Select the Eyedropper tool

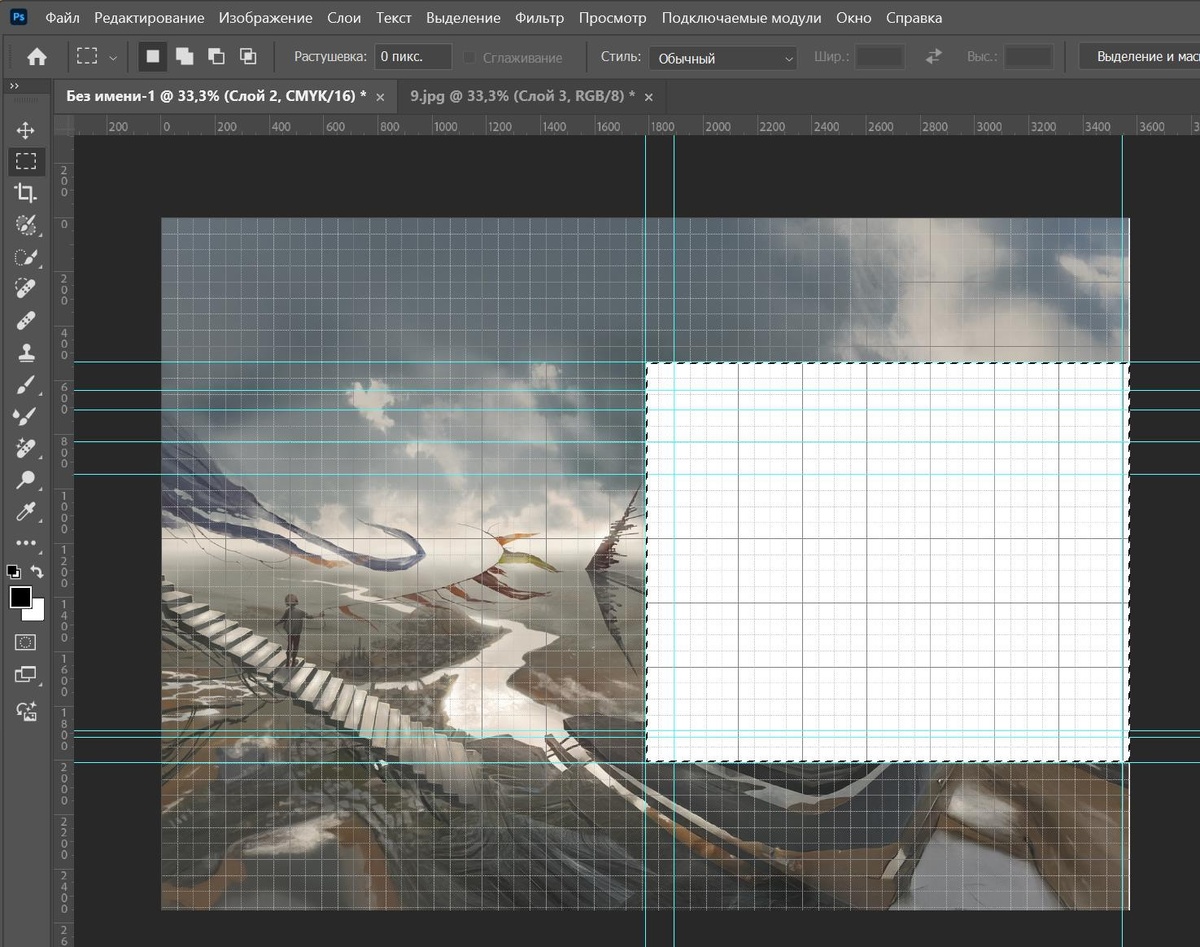tap(26, 512)
